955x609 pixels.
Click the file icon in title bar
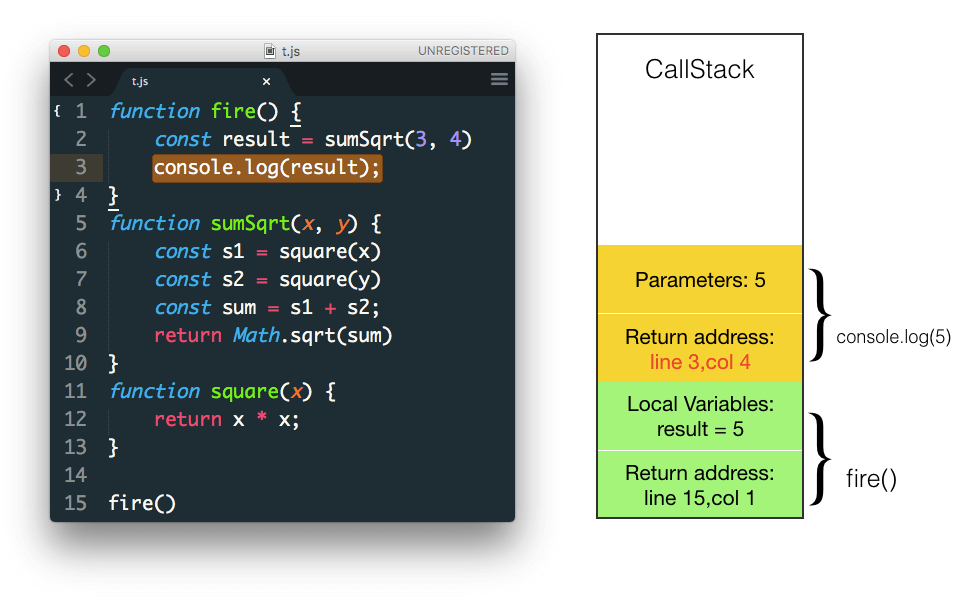pyautogui.click(x=270, y=51)
